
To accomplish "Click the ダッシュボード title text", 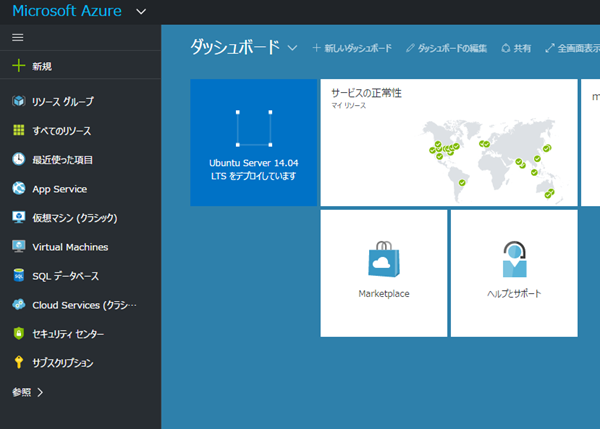I will click(235, 47).
